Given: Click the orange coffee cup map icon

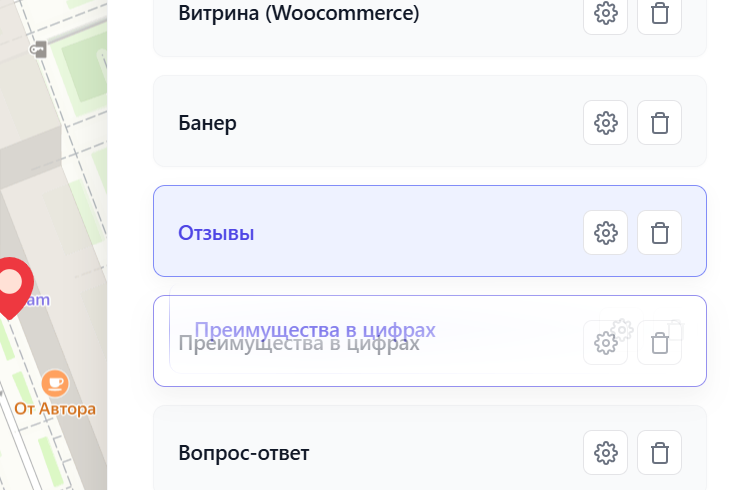Looking at the screenshot, I should (54, 383).
